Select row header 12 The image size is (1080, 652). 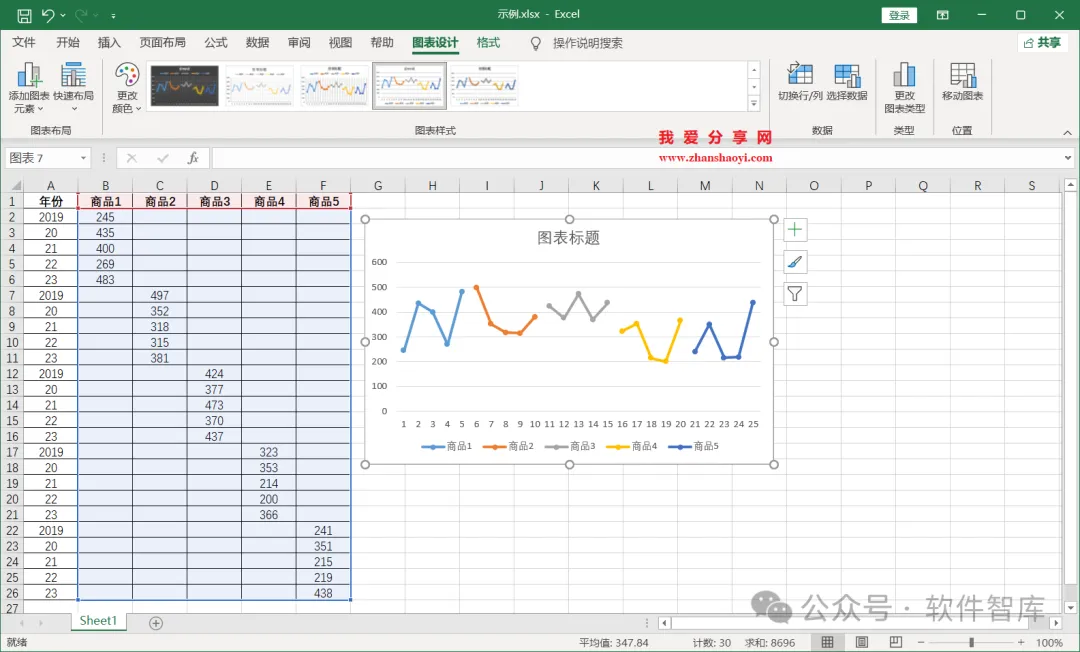point(12,374)
